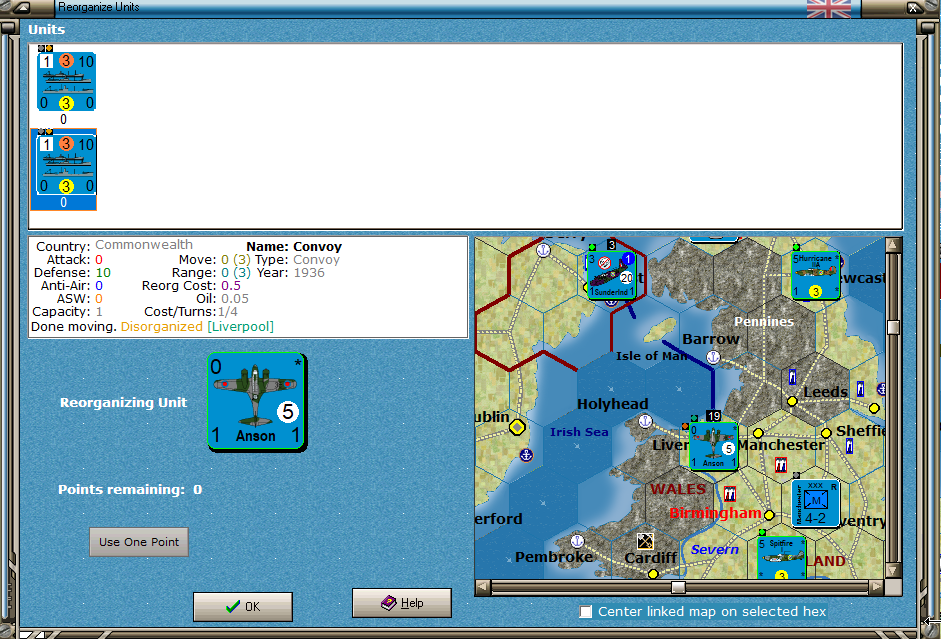
Task: Click the British flag in title bar
Action: point(829,8)
